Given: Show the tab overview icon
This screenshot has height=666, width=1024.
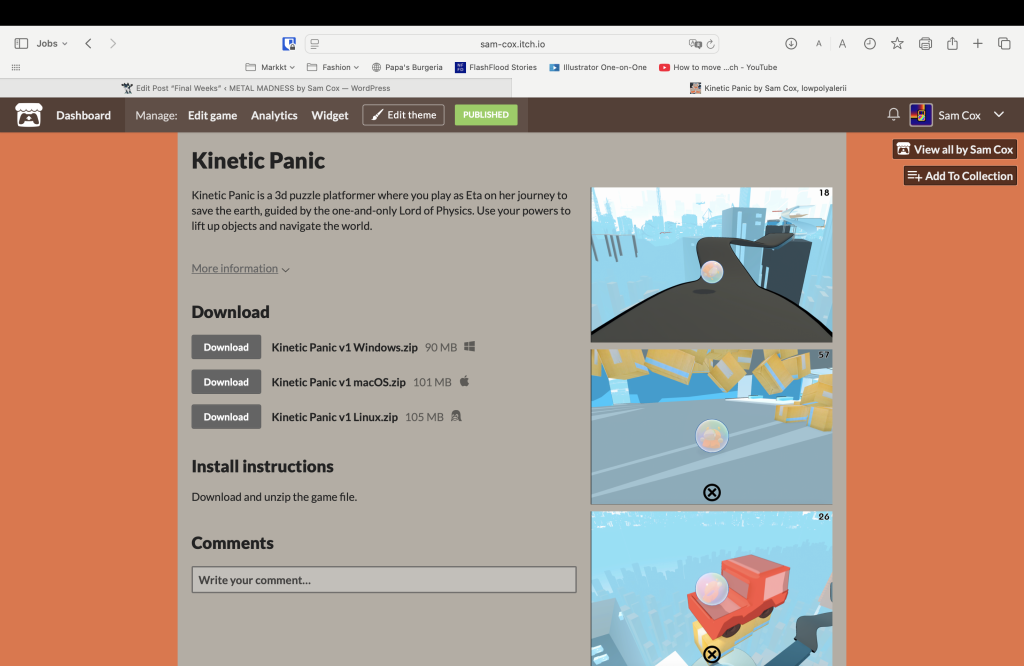Looking at the screenshot, I should tap(1004, 44).
